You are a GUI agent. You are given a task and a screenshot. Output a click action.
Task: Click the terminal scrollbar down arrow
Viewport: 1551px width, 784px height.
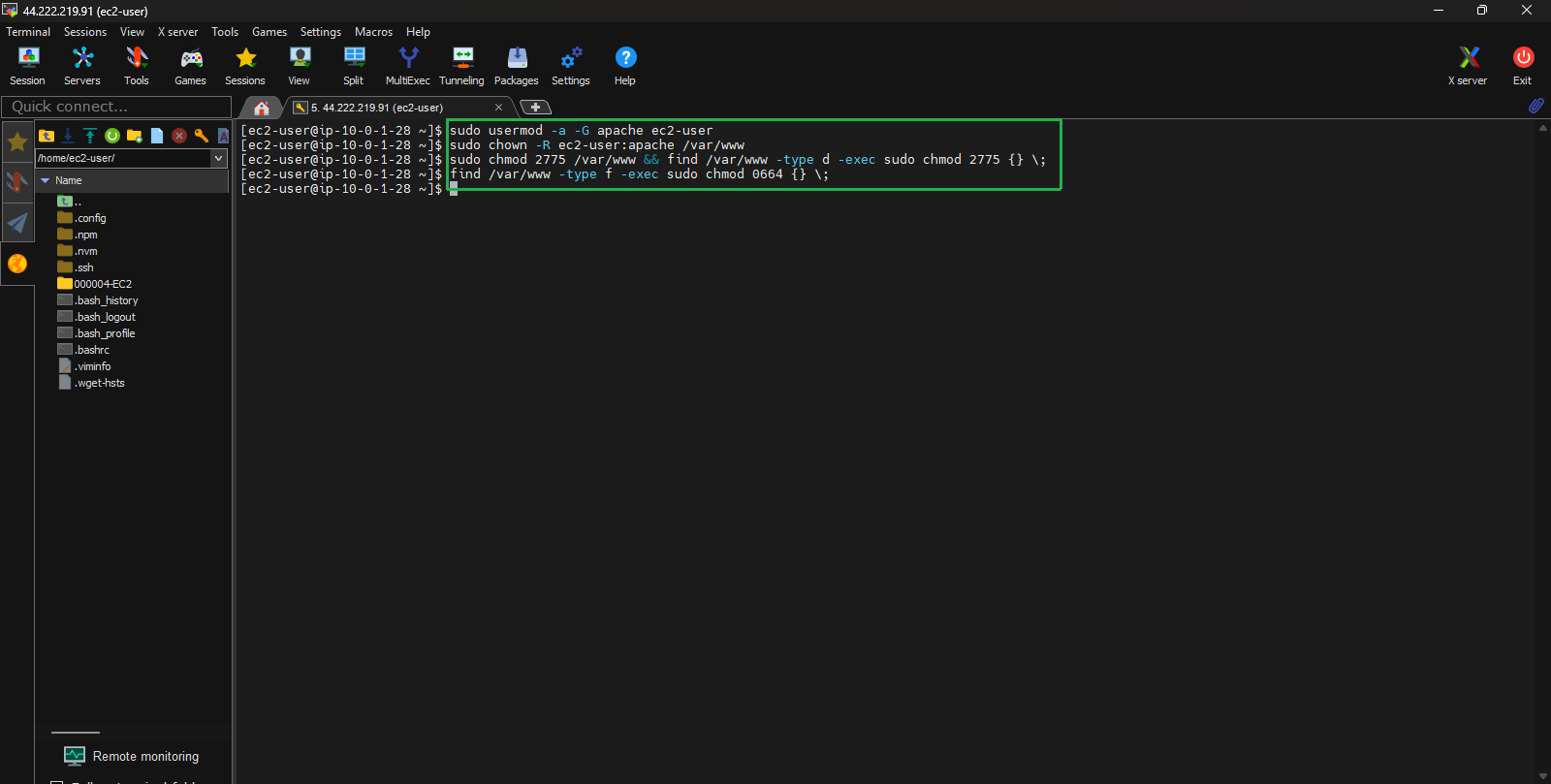coord(1542,776)
